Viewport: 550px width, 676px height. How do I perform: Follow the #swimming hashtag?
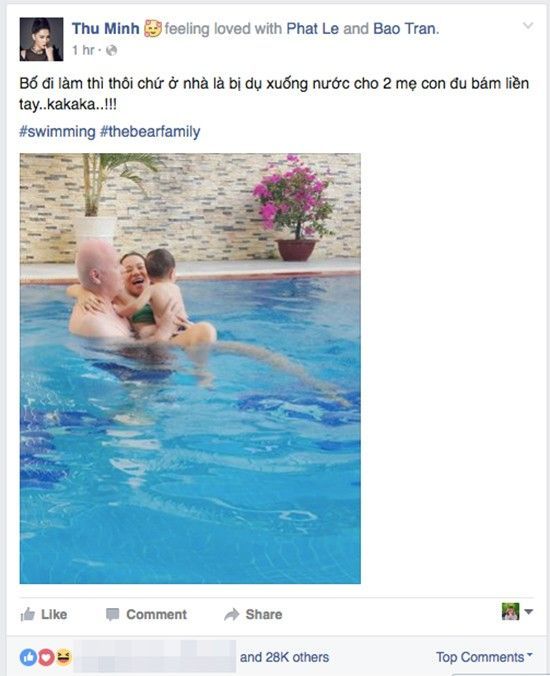coord(57,131)
